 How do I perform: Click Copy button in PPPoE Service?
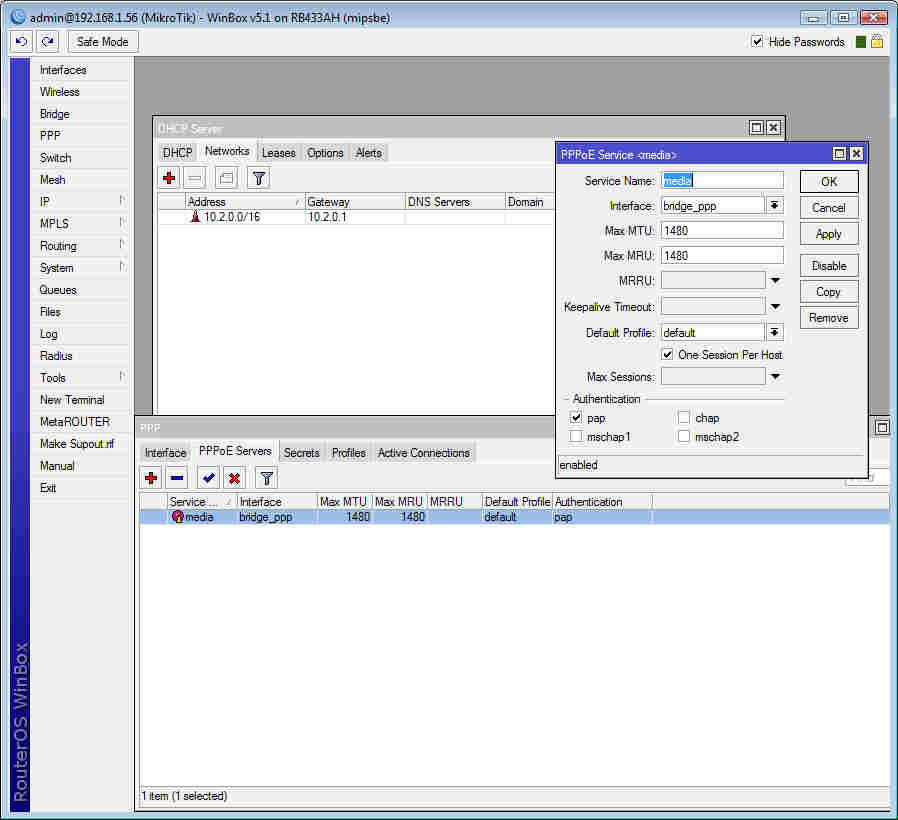[829, 291]
